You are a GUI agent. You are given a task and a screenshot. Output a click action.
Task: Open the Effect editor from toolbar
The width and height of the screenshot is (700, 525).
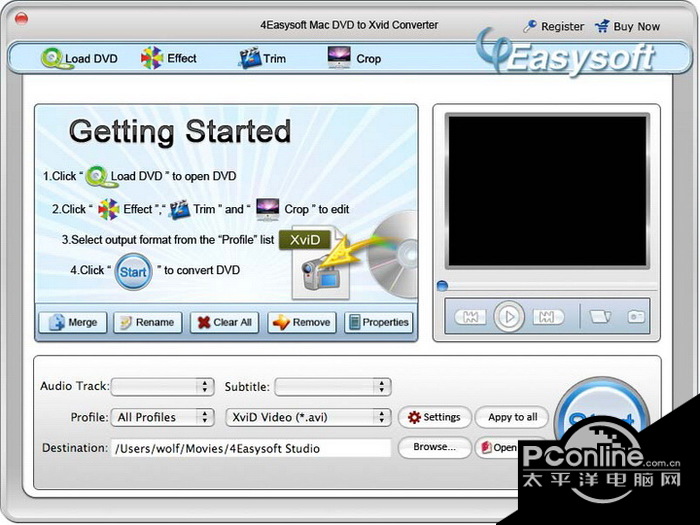(169, 58)
